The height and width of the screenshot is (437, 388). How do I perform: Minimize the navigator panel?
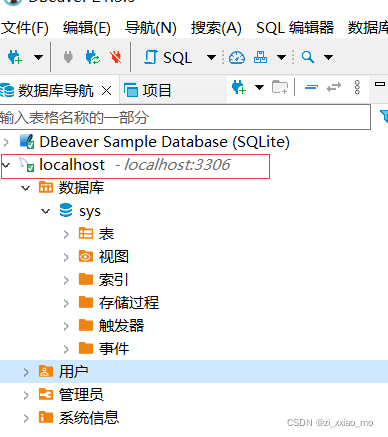380,84
